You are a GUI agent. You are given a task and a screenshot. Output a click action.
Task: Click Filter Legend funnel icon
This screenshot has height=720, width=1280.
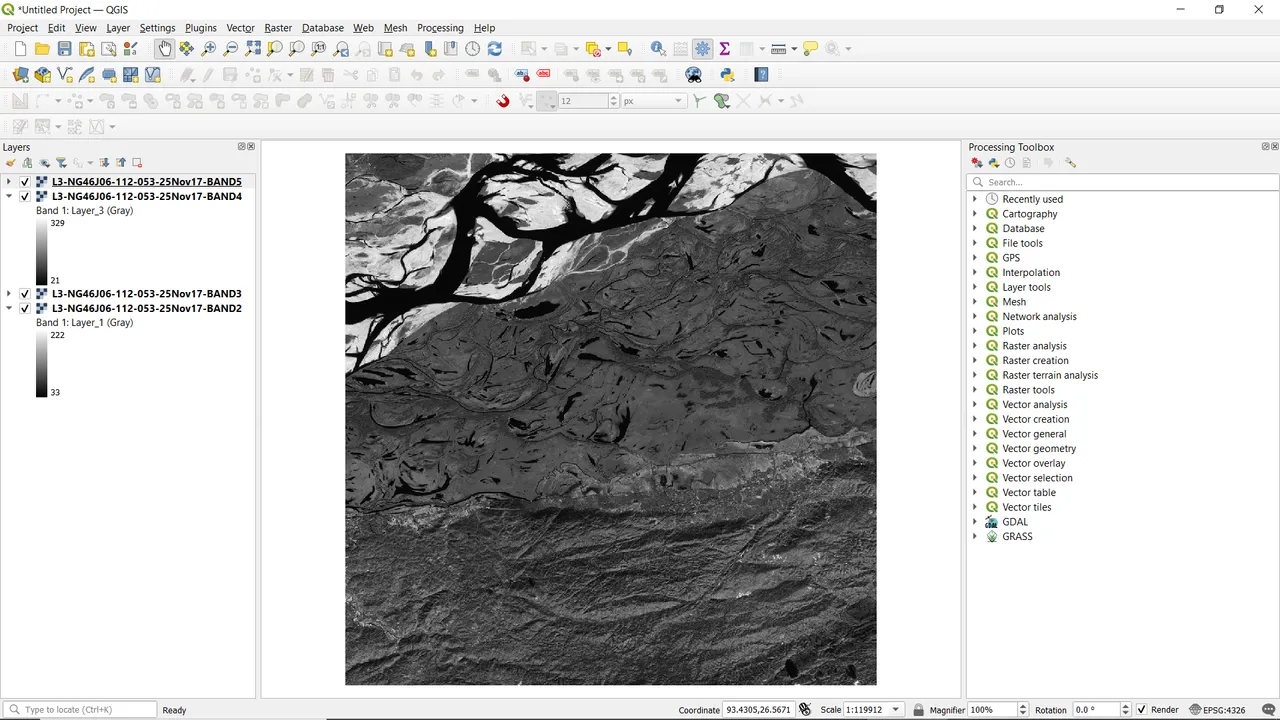click(x=61, y=162)
